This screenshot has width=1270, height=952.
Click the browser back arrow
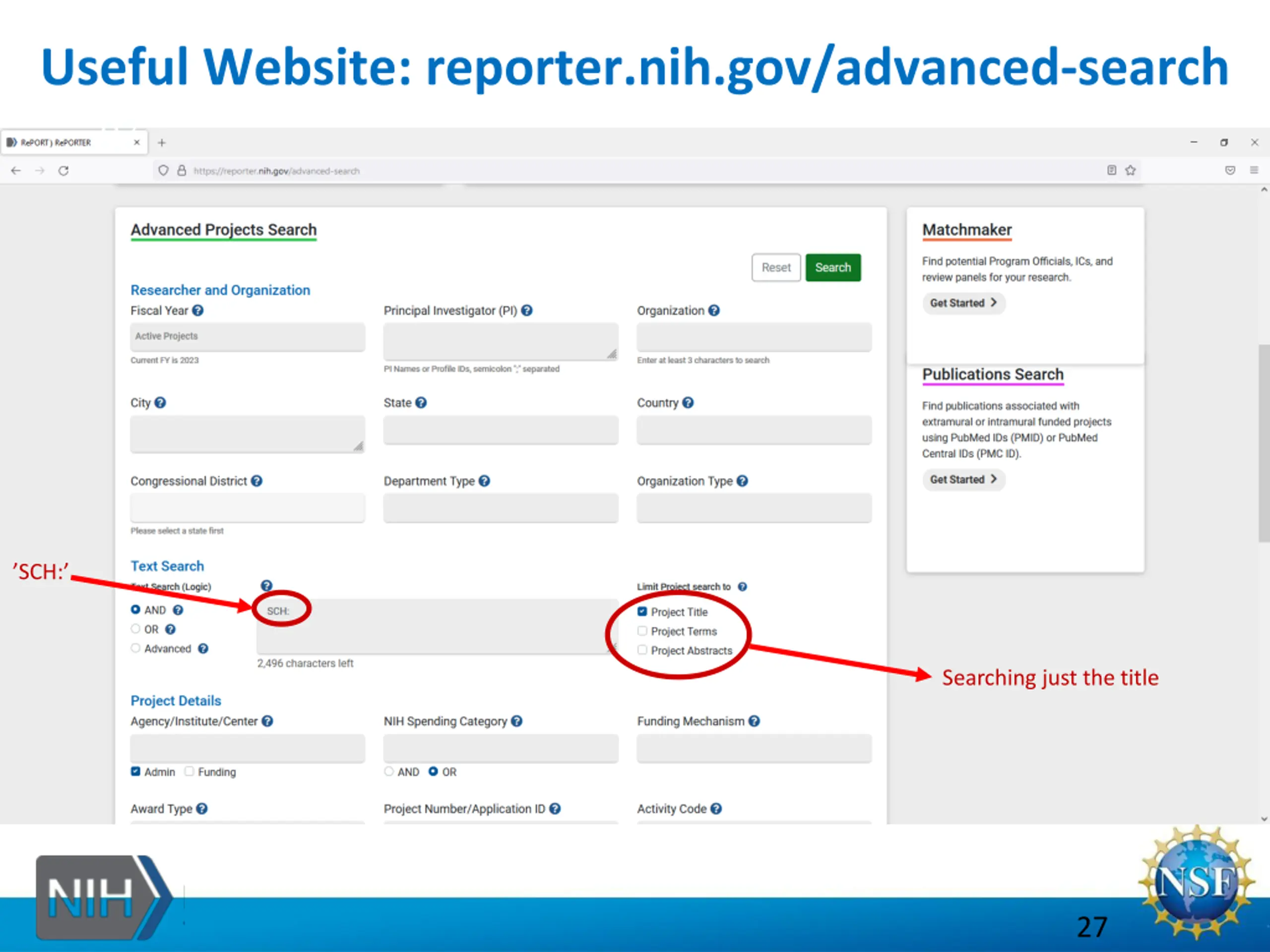pyautogui.click(x=16, y=171)
